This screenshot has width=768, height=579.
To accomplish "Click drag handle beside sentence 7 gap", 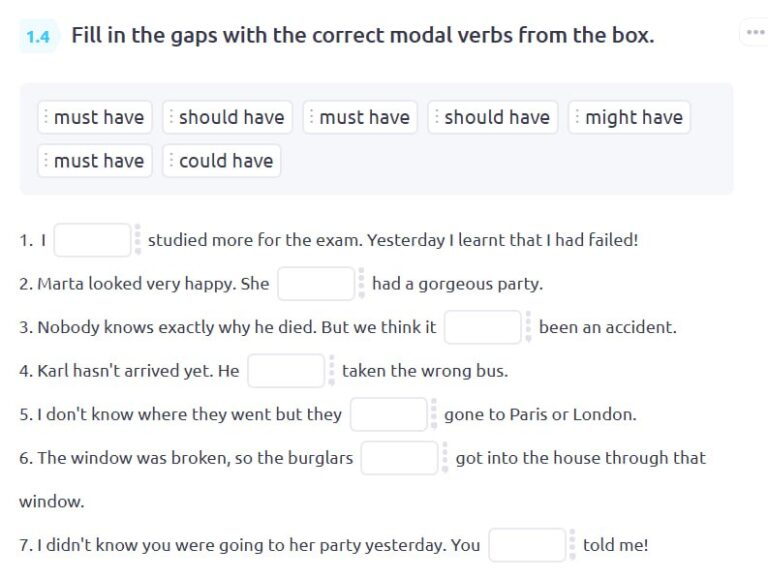I will point(572,545).
